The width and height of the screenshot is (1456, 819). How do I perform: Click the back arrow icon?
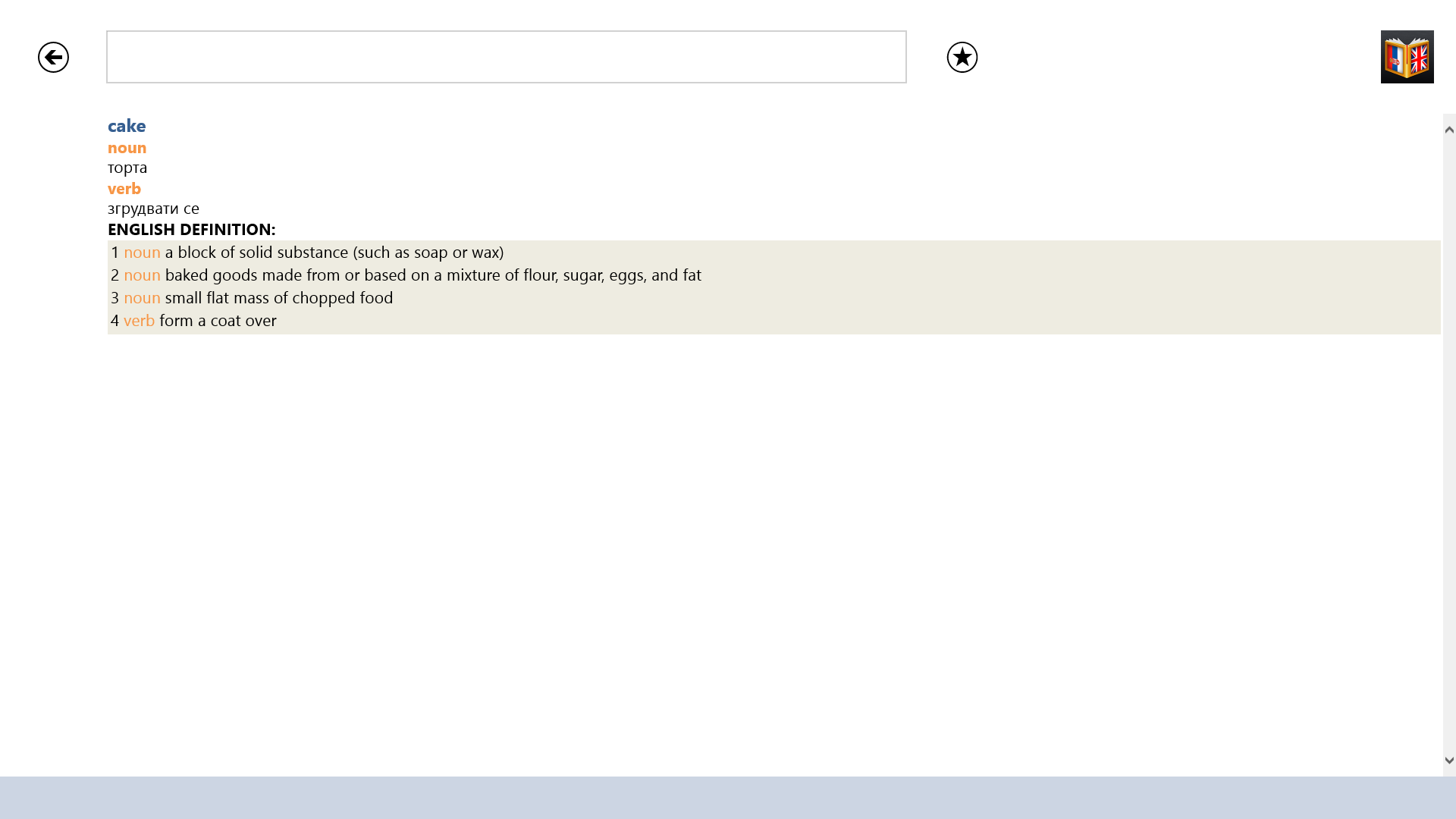pyautogui.click(x=53, y=58)
